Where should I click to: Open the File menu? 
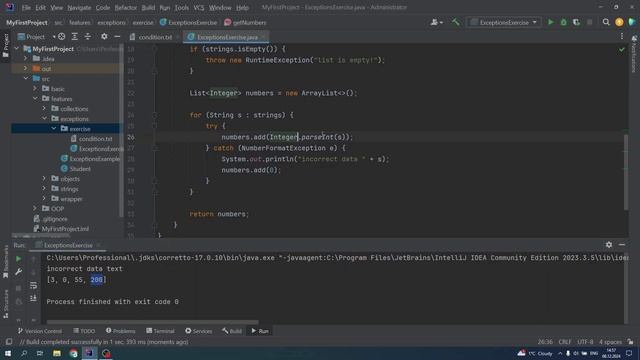point(26,8)
